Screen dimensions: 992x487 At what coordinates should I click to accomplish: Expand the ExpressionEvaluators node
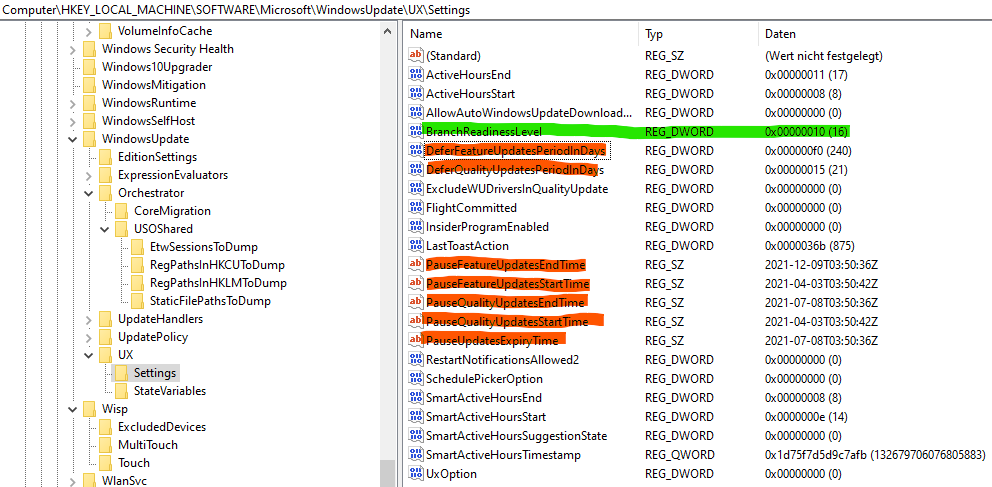(88, 175)
